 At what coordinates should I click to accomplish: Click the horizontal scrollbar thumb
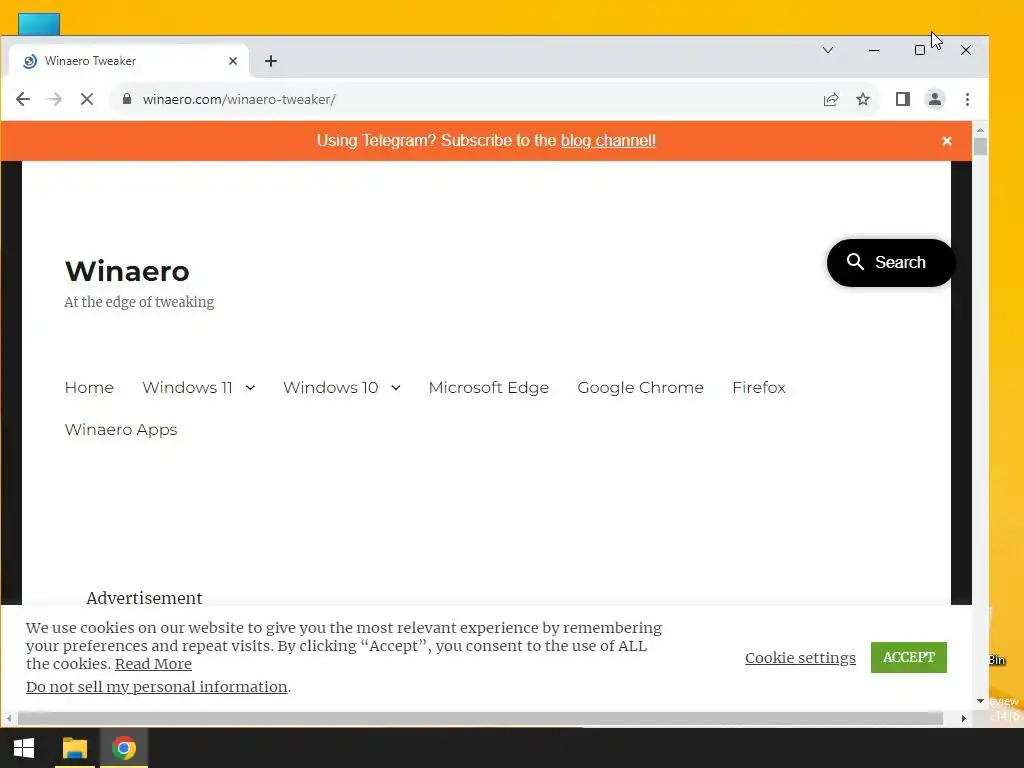pos(480,718)
